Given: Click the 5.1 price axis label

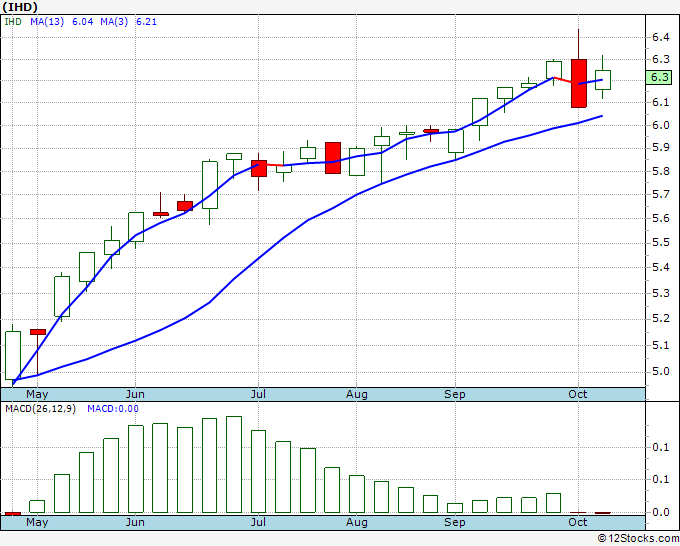Looking at the screenshot, I should coord(661,346).
